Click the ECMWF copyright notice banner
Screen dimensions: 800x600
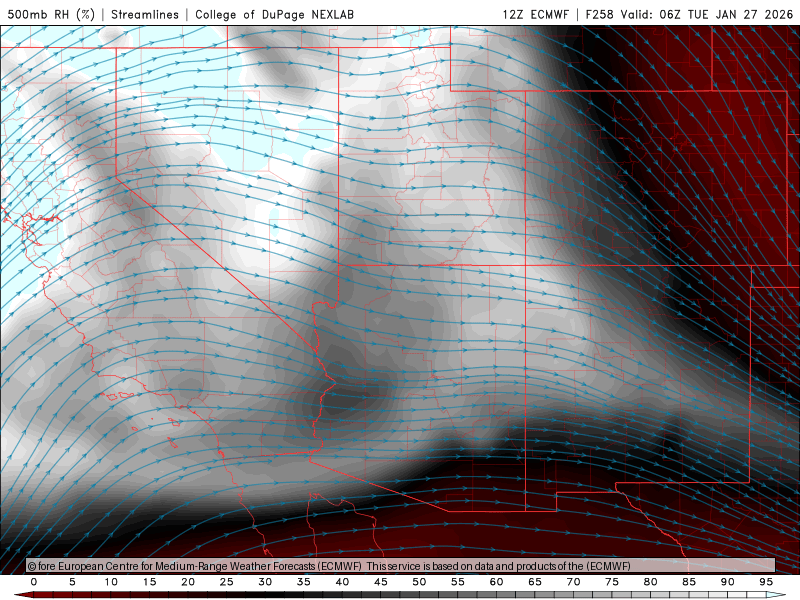401,566
